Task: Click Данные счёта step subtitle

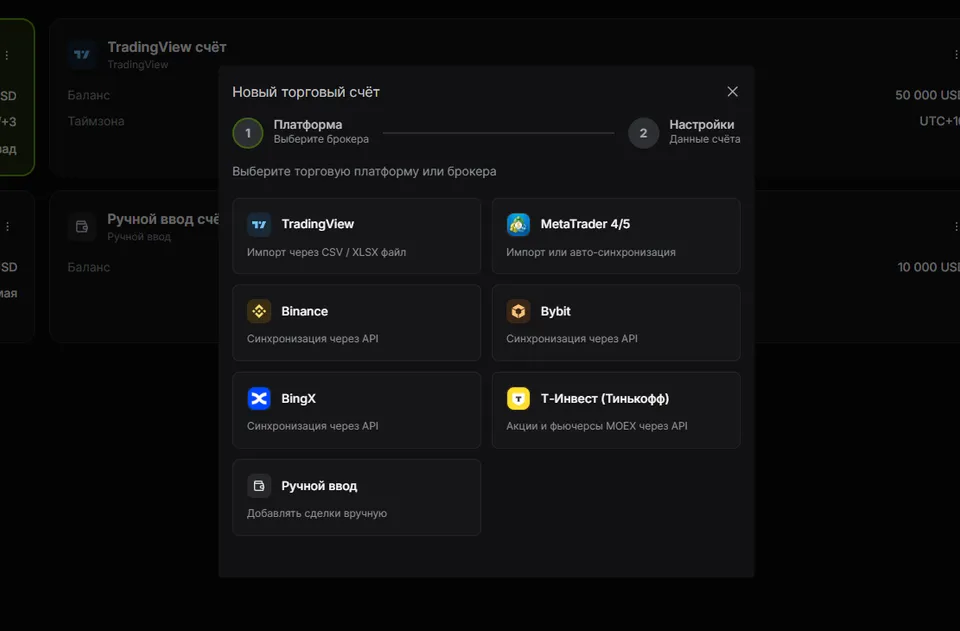Action: [x=705, y=139]
